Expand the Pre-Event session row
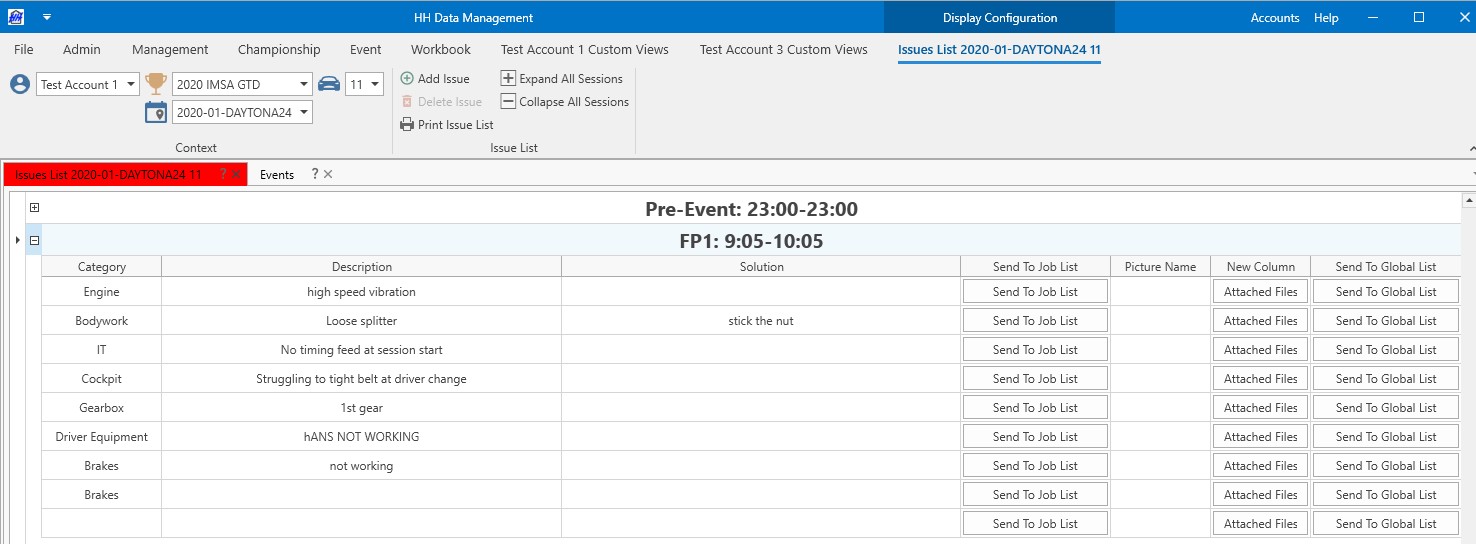Image resolution: width=1476 pixels, height=544 pixels. coord(34,209)
